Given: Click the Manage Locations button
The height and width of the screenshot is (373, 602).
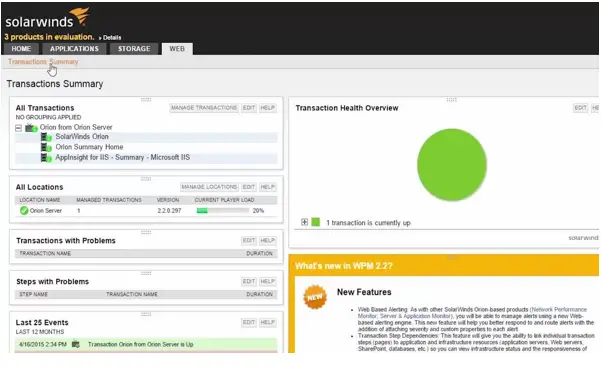Looking at the screenshot, I should (209, 187).
